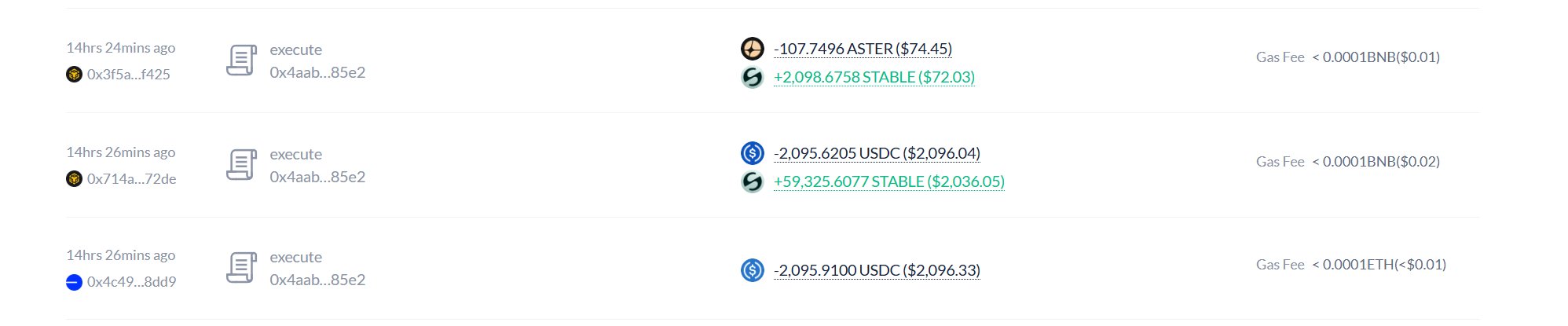Open -2,095.9100 USDC amount link
The height and width of the screenshot is (326, 1568).
[877, 270]
